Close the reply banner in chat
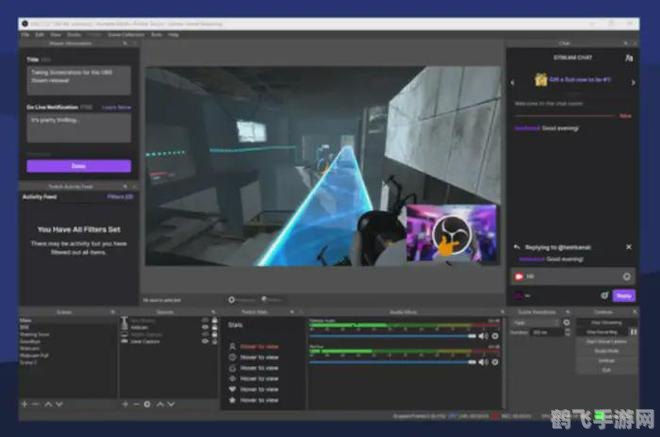 coord(628,246)
